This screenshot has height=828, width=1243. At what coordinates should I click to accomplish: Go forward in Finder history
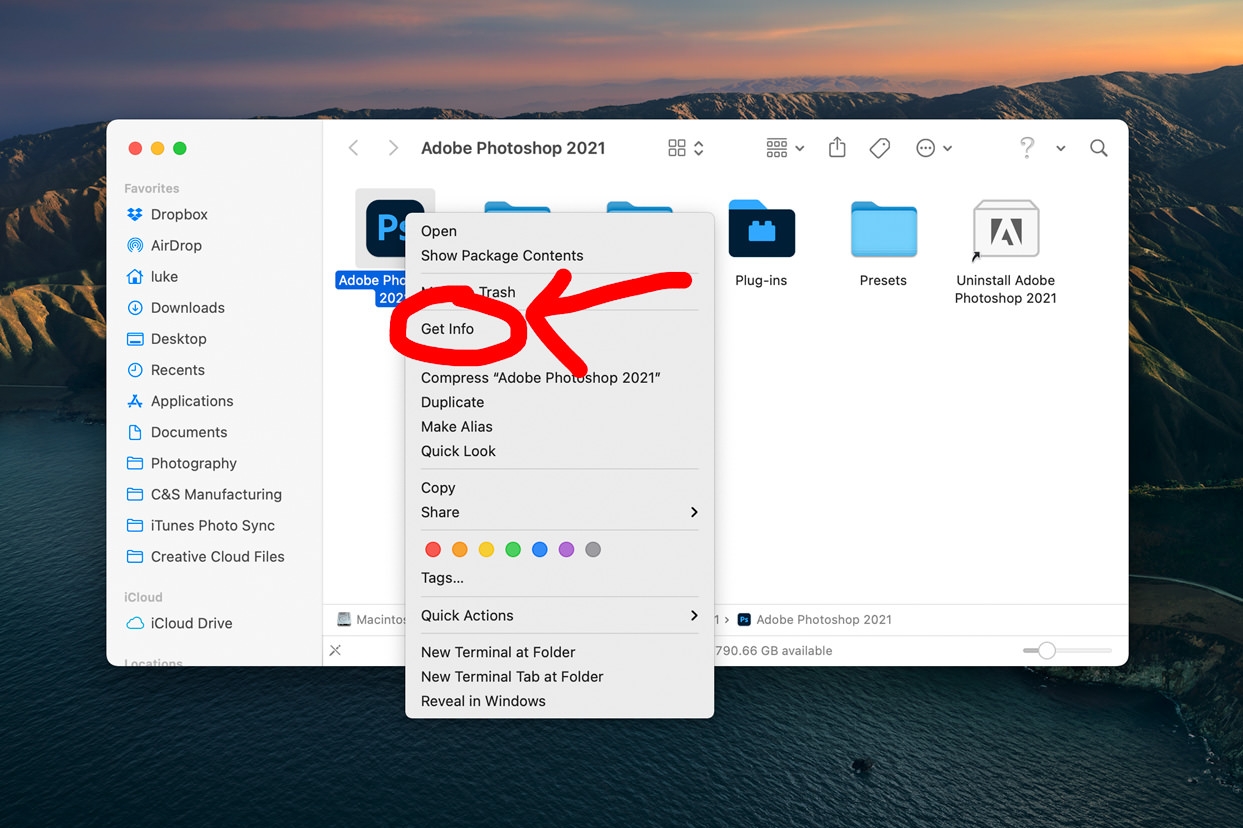(393, 148)
